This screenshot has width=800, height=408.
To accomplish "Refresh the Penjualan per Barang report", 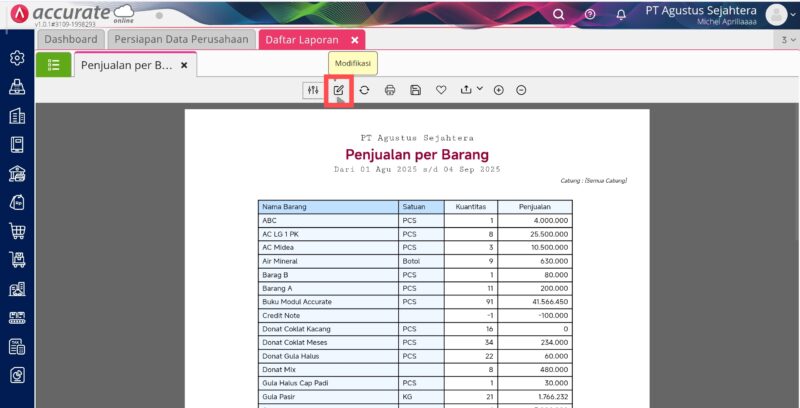I will point(365,90).
